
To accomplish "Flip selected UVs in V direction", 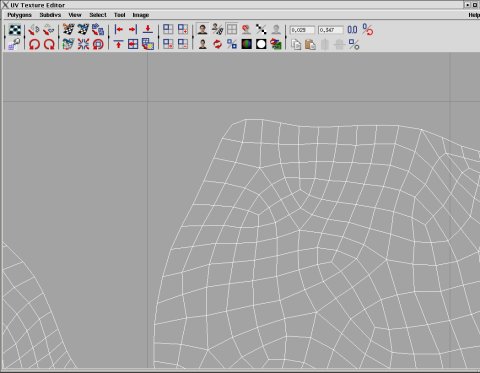I will pos(49,30).
